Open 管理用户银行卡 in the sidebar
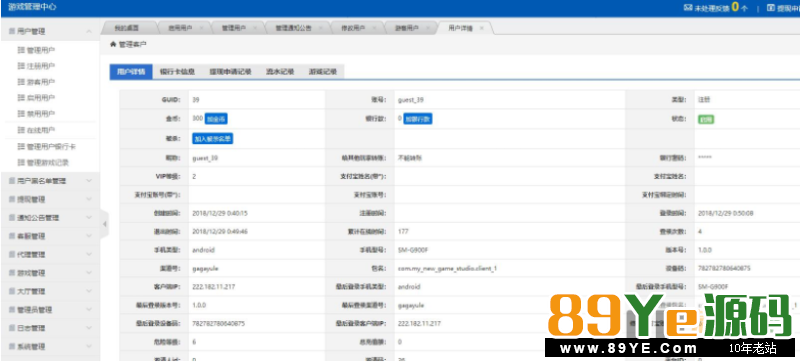Screen dimensions: 800x362 pos(52,146)
